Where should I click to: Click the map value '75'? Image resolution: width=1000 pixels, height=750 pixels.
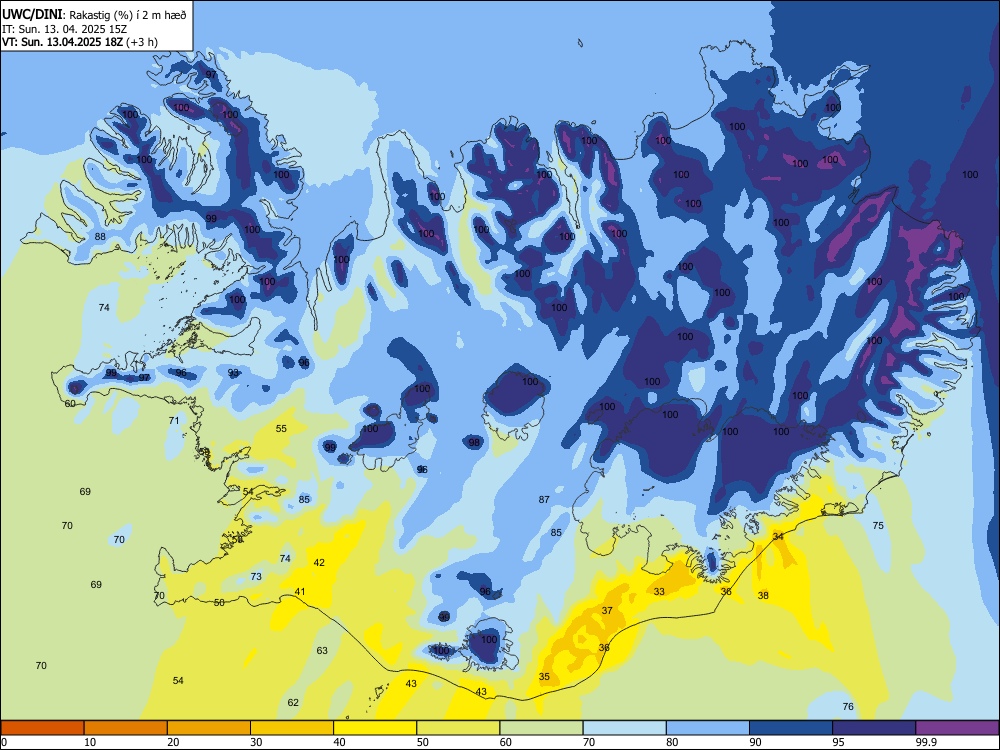coord(878,526)
